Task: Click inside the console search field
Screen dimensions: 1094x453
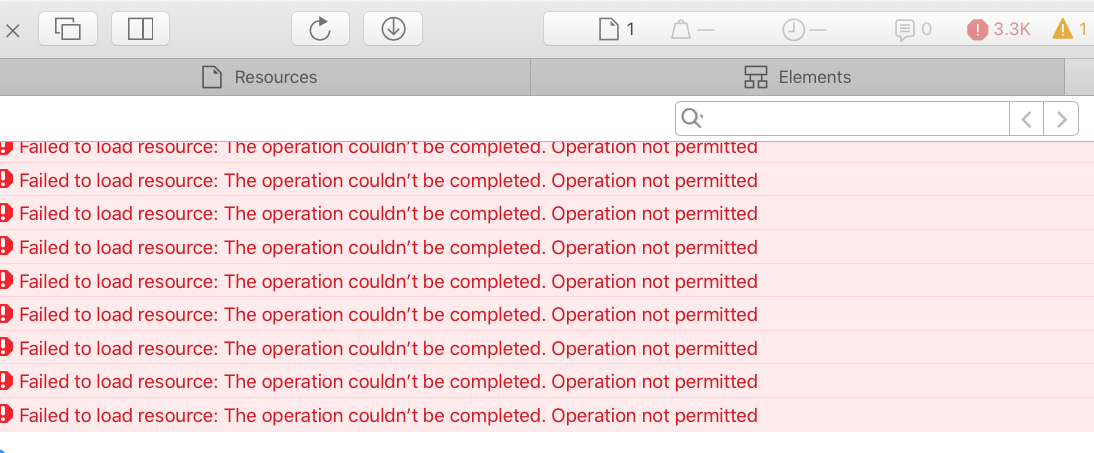Action: click(x=856, y=119)
